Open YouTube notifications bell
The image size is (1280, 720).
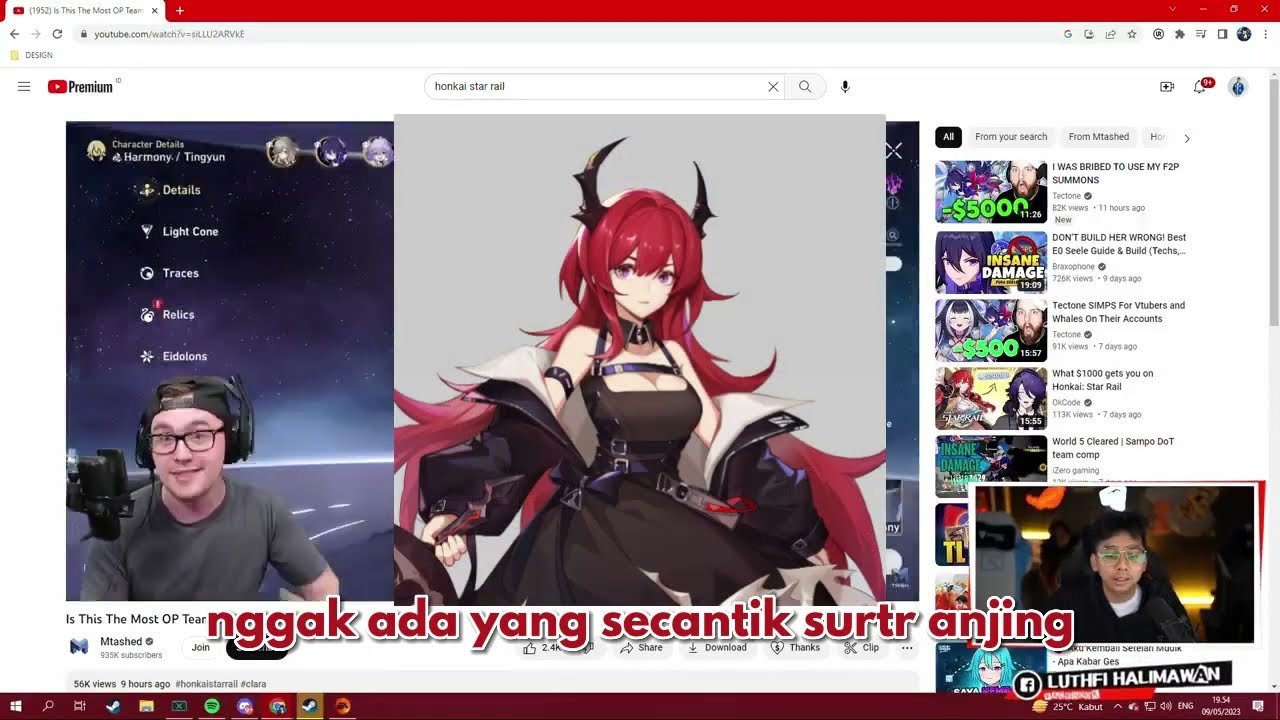coord(1200,87)
